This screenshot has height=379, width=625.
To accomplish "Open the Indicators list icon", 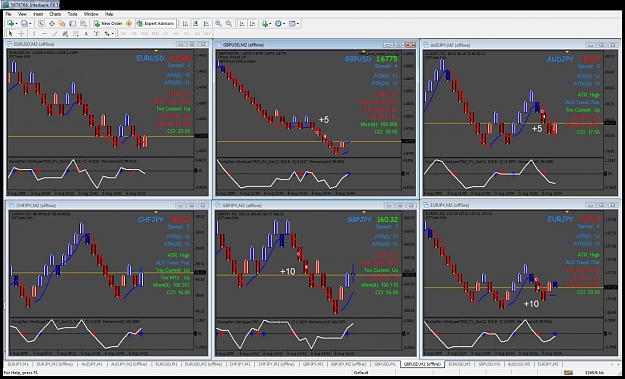I will (265, 24).
